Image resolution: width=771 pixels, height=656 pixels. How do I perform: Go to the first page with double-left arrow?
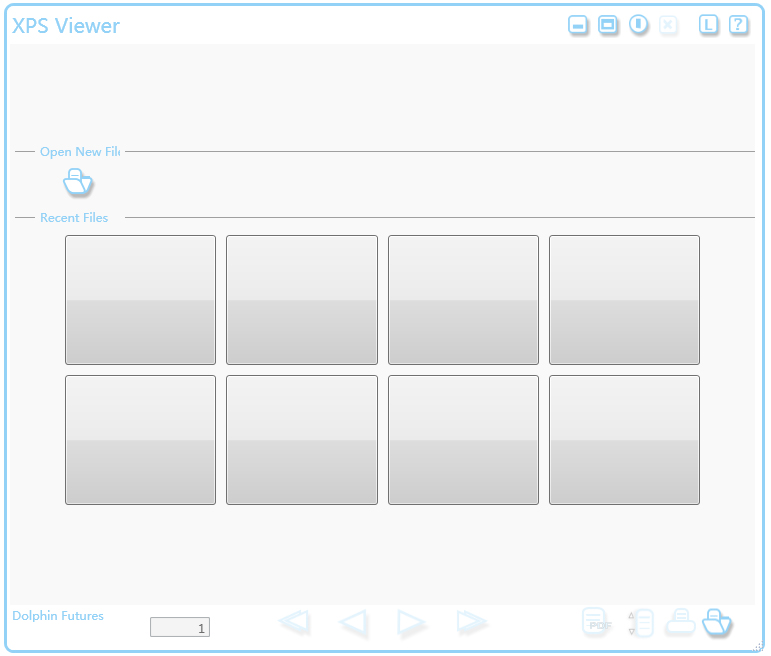coord(294,622)
